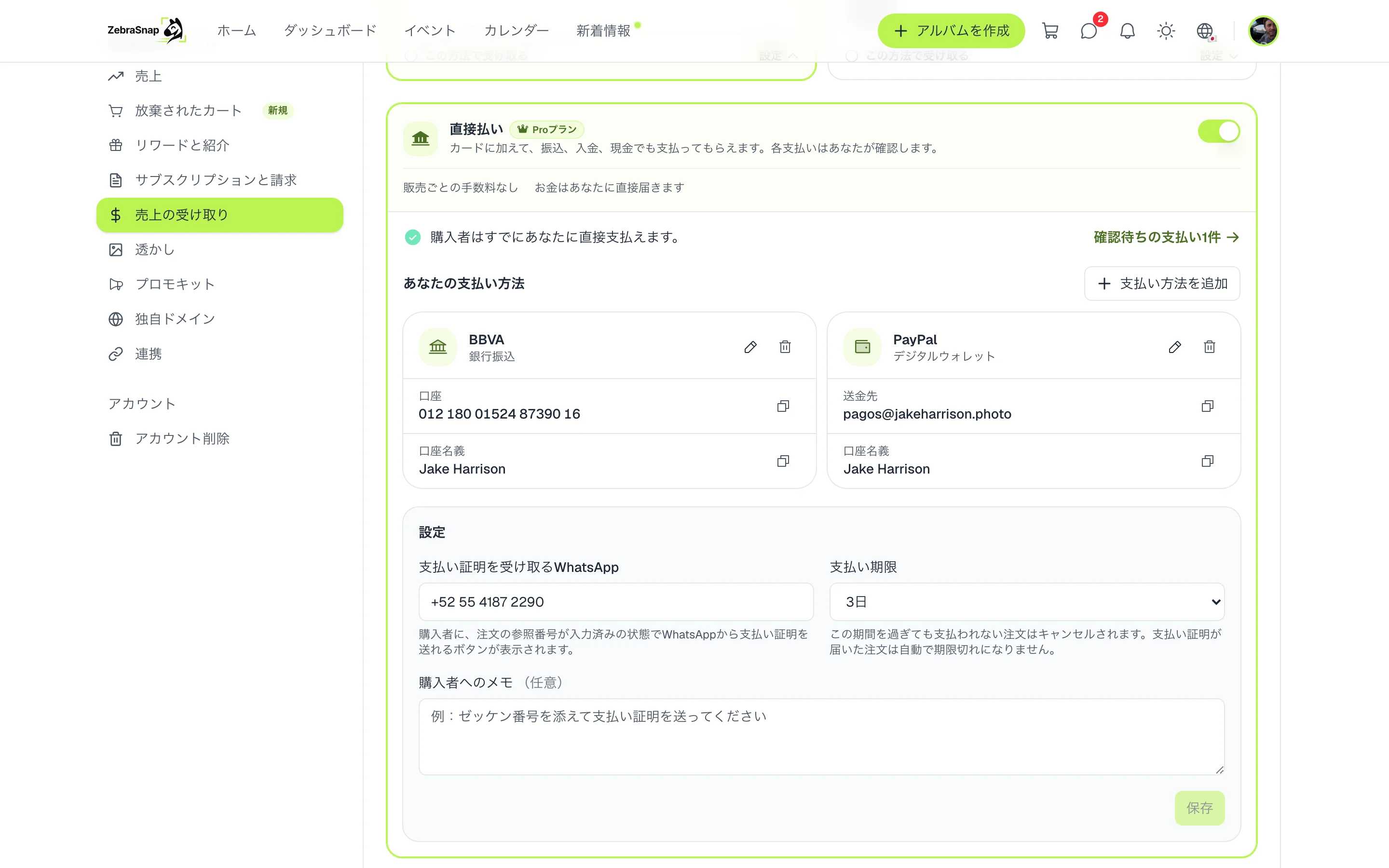The image size is (1389, 868).
Task: Open chat messages with 2 notifications
Action: tap(1089, 30)
